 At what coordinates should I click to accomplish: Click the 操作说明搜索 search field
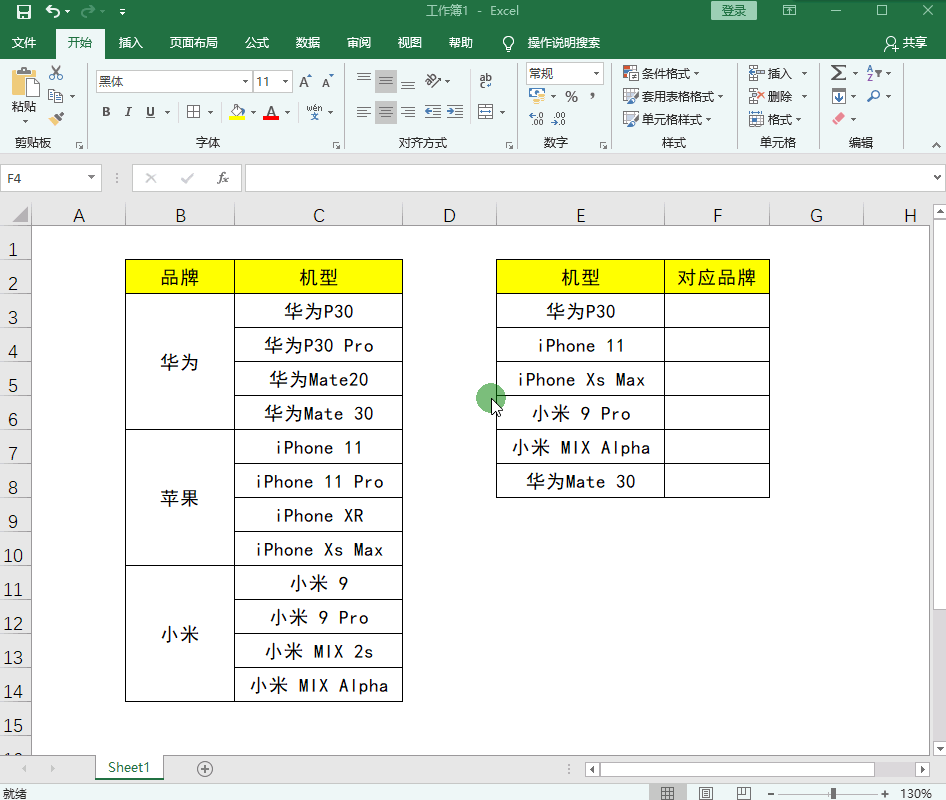563,43
